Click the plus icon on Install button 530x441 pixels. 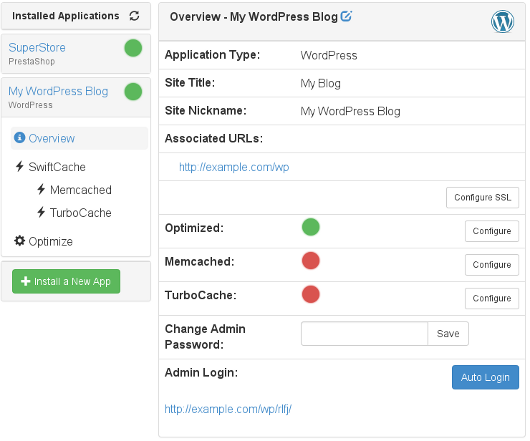pyautogui.click(x=25, y=281)
